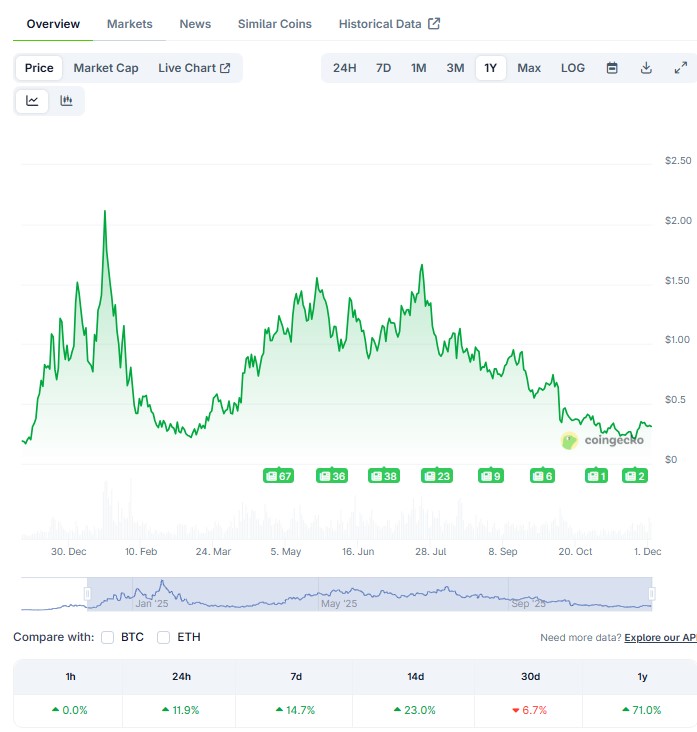697x732 pixels.
Task: Show the Market Cap chart
Action: pos(106,68)
